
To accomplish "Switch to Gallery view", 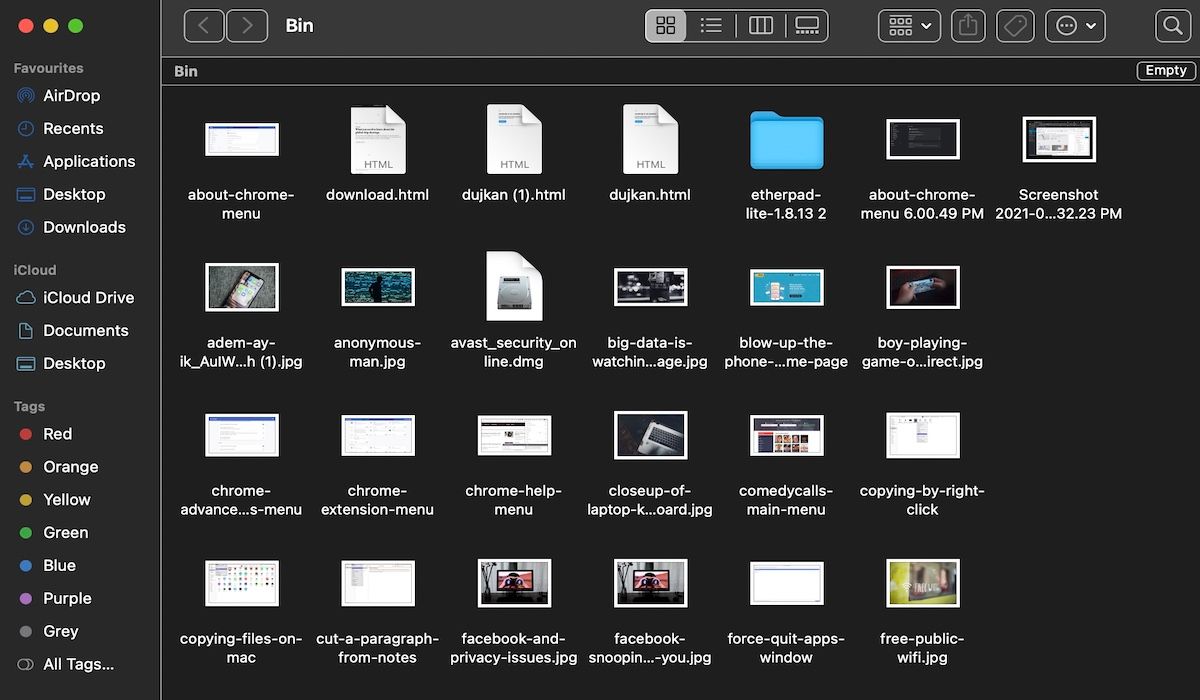I will coord(807,25).
